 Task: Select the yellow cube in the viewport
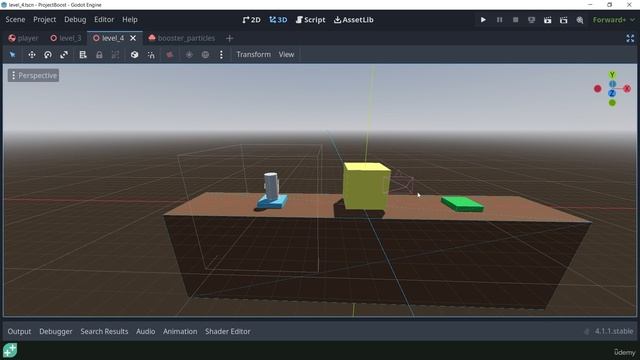click(x=366, y=186)
